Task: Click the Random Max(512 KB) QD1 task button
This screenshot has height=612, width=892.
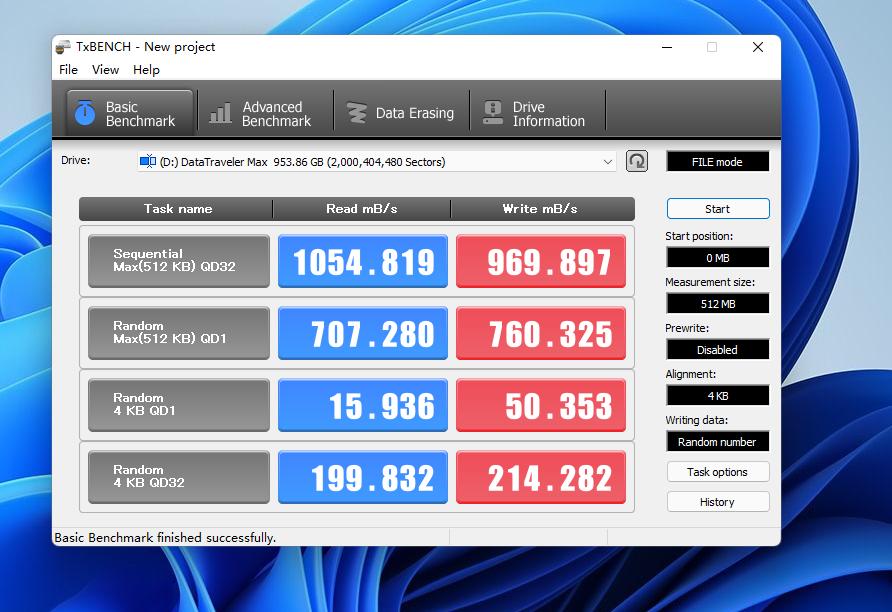Action: (x=179, y=333)
